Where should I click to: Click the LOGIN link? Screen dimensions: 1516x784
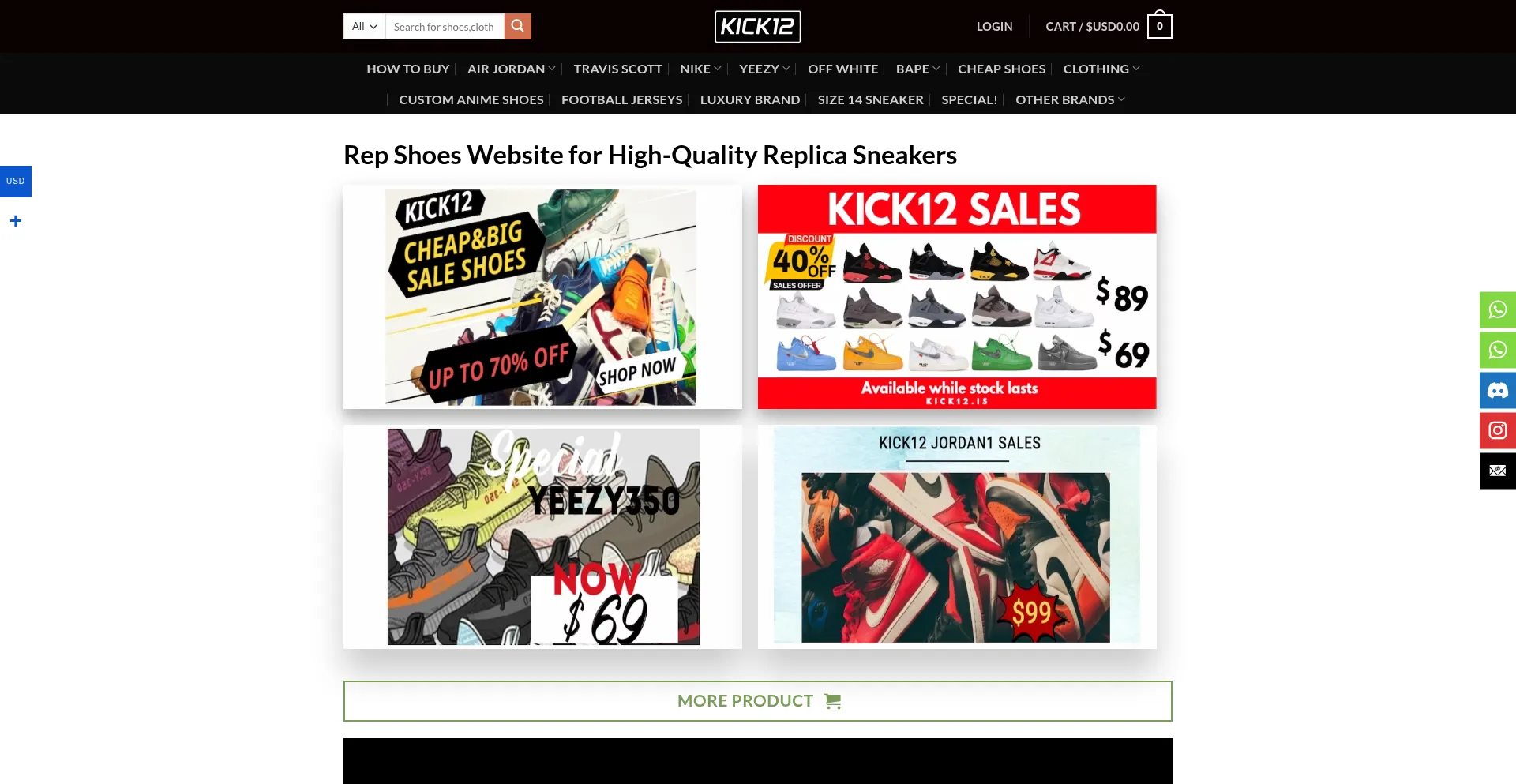994,26
